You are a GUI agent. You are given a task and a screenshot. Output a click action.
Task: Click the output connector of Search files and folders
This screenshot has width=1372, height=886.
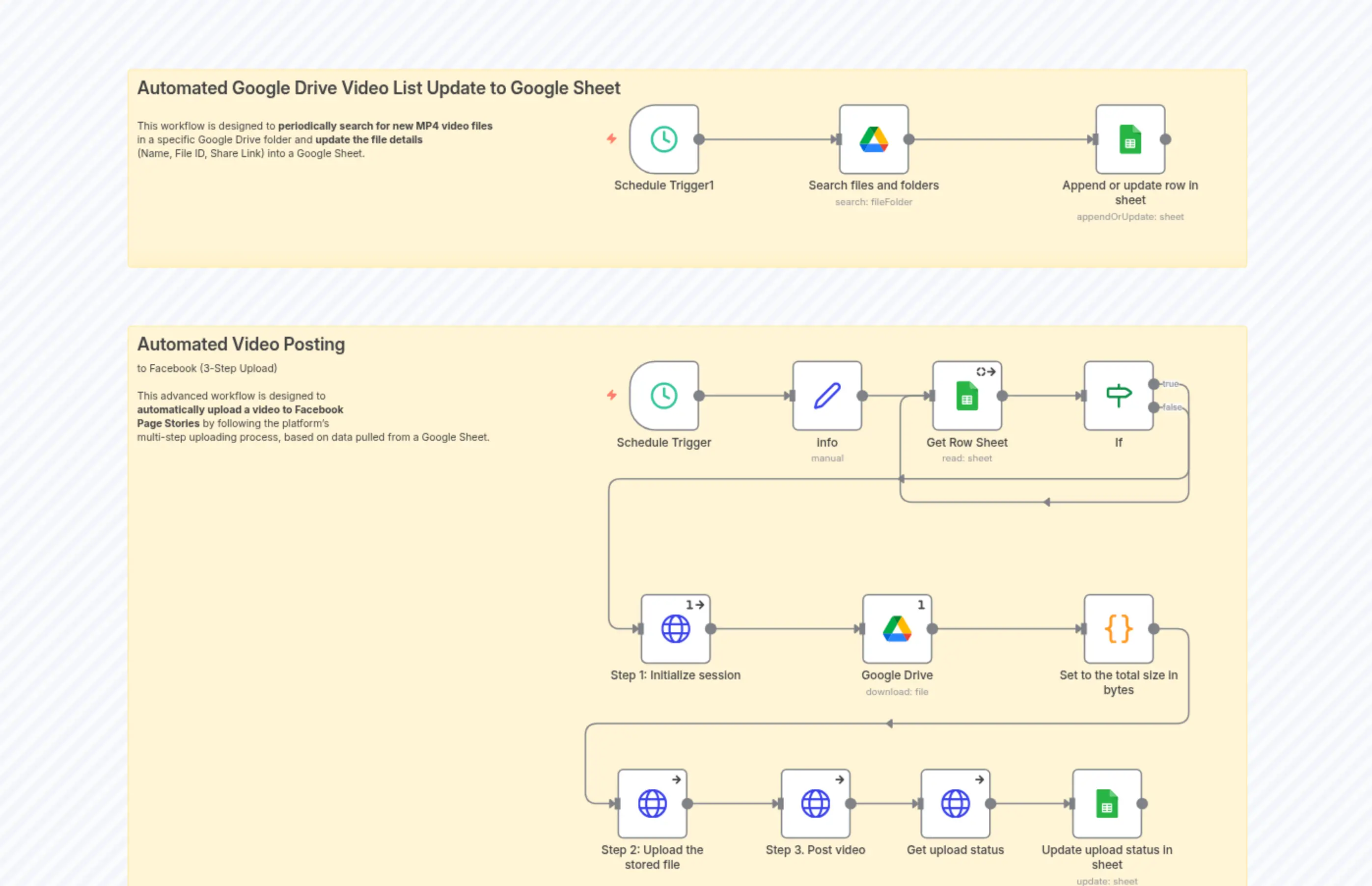point(909,139)
